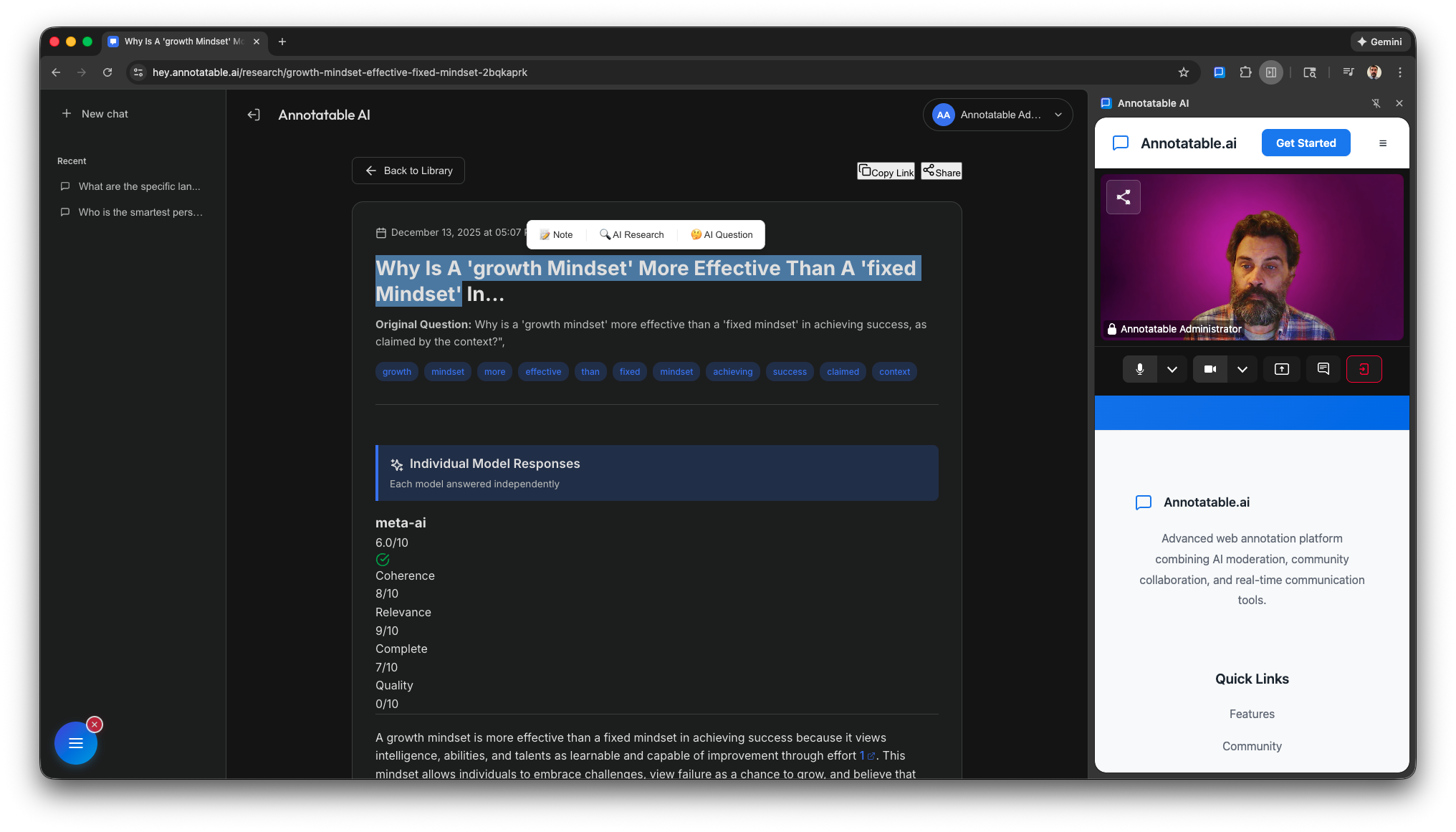This screenshot has width=1456, height=832.
Task: Expand the microphone options chevron
Action: point(1172,369)
